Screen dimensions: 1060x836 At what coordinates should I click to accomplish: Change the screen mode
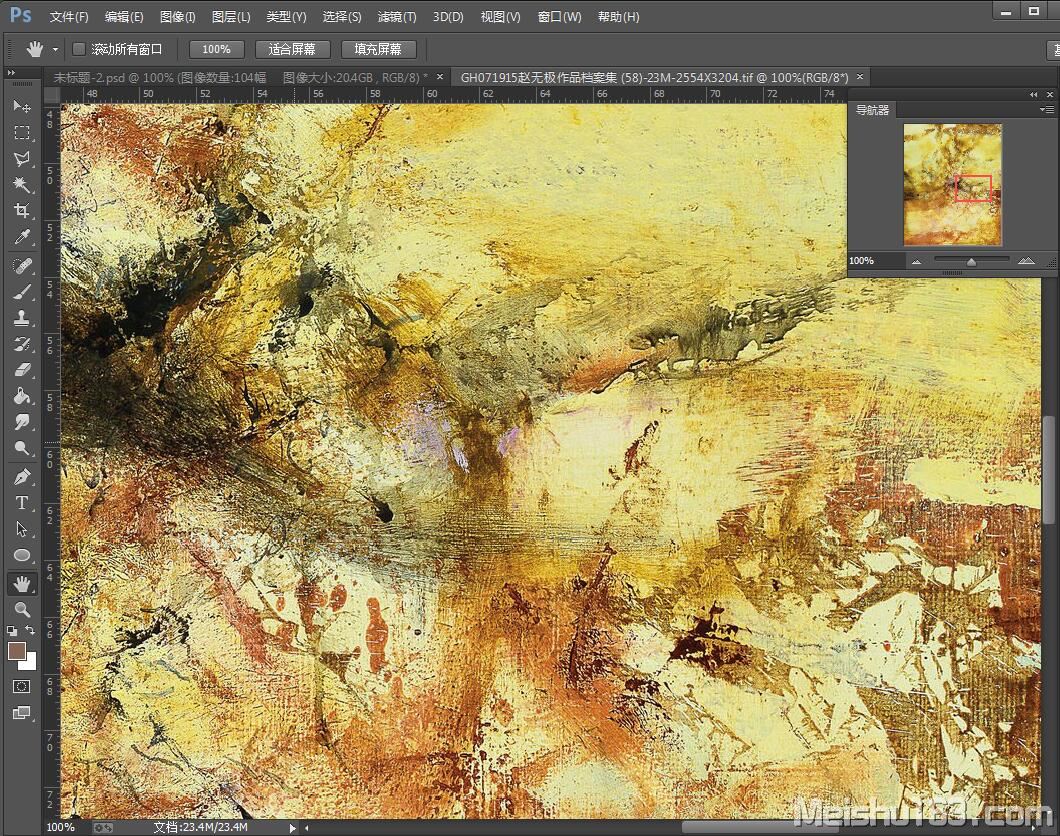pos(22,712)
